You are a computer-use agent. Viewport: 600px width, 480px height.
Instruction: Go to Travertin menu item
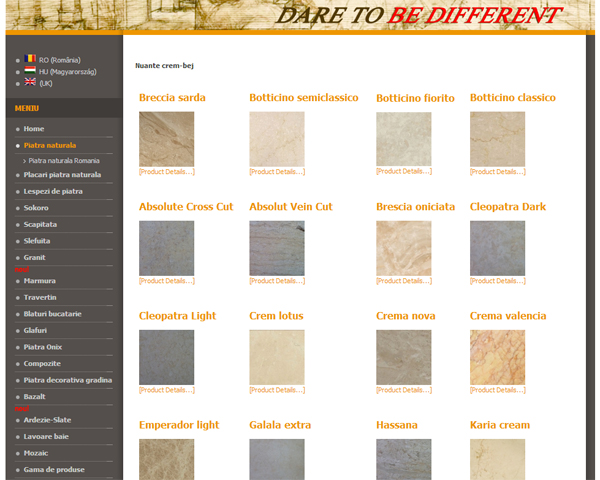40,297
